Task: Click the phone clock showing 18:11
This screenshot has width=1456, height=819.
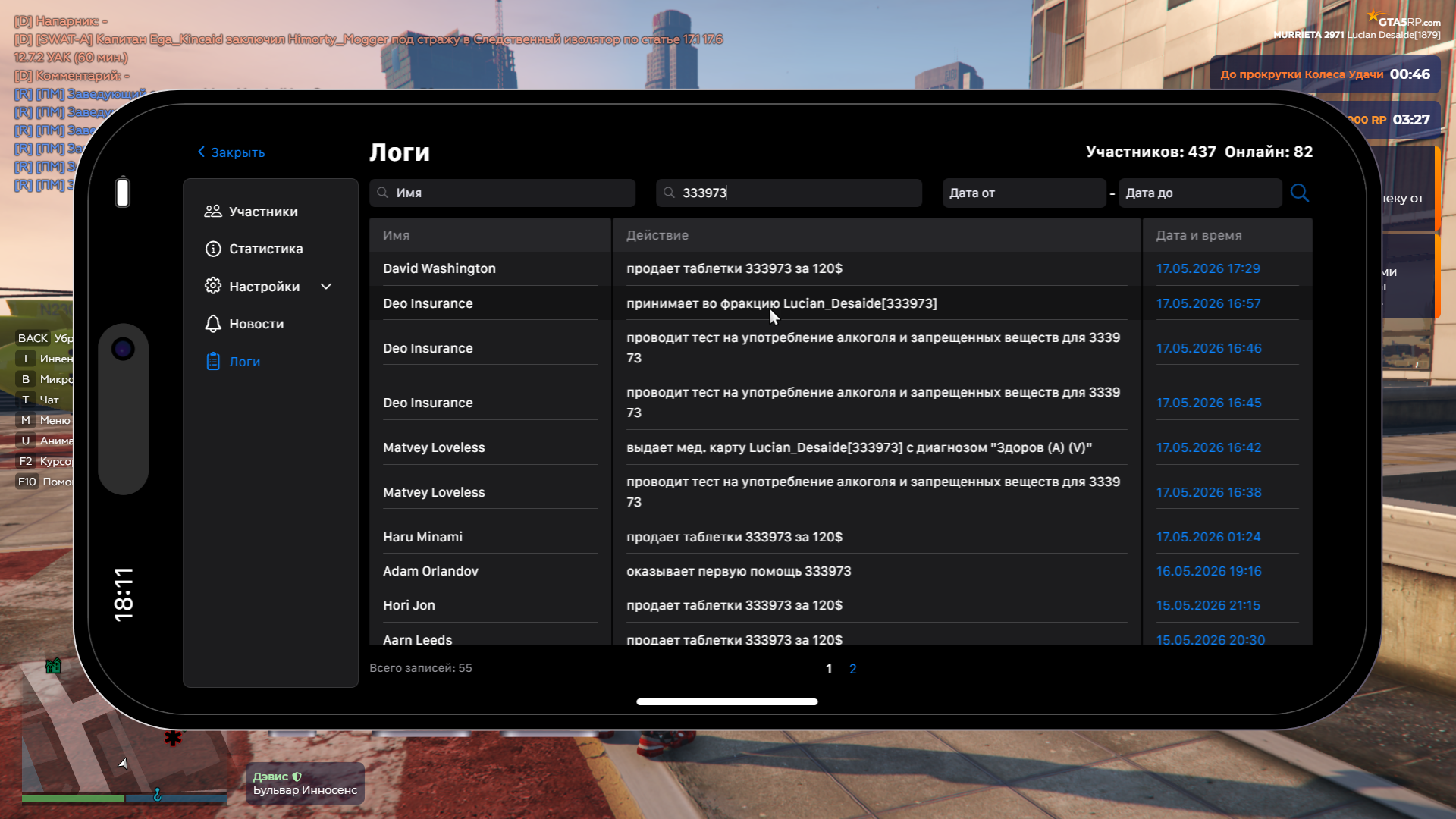Action: pos(123,595)
